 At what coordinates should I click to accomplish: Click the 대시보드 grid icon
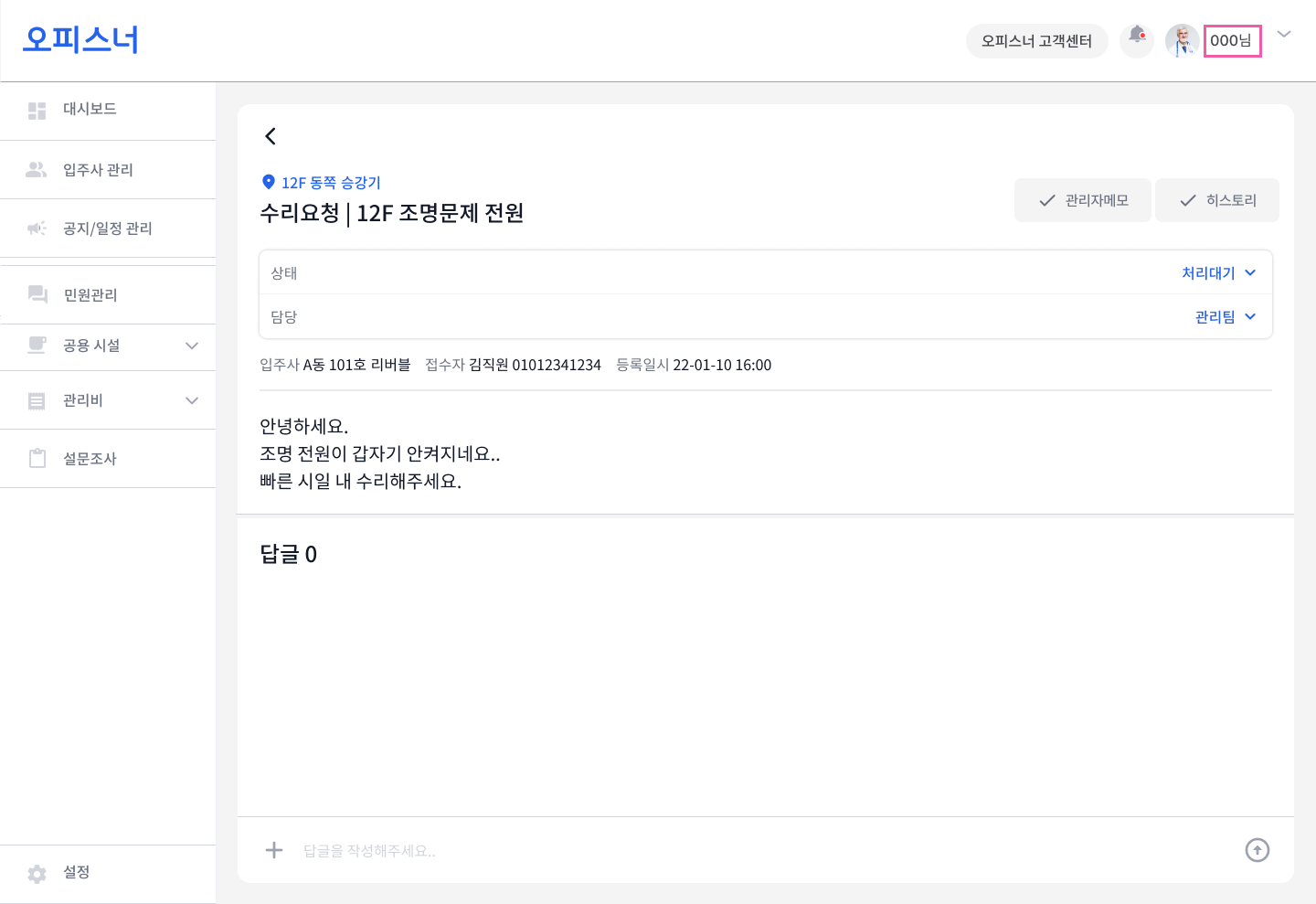pos(37,111)
